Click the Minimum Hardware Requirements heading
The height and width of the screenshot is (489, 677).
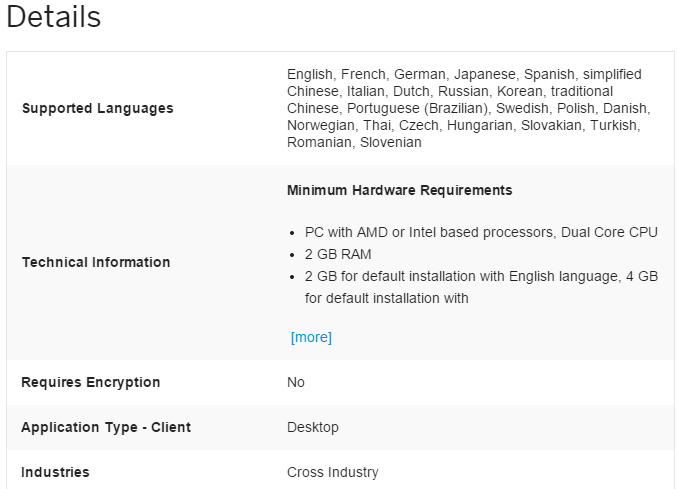[x=399, y=190]
